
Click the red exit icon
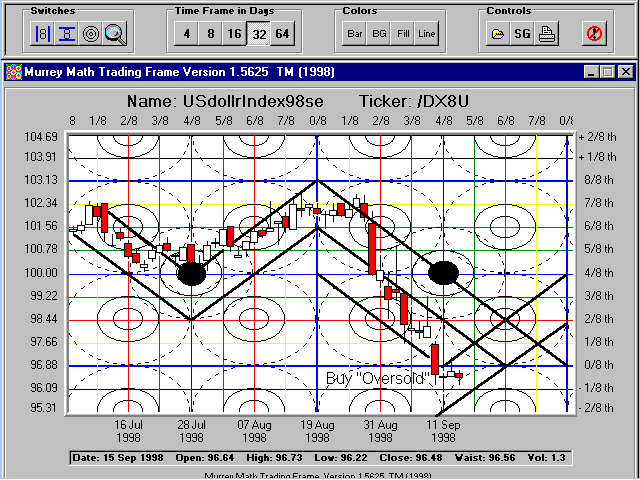(x=594, y=33)
